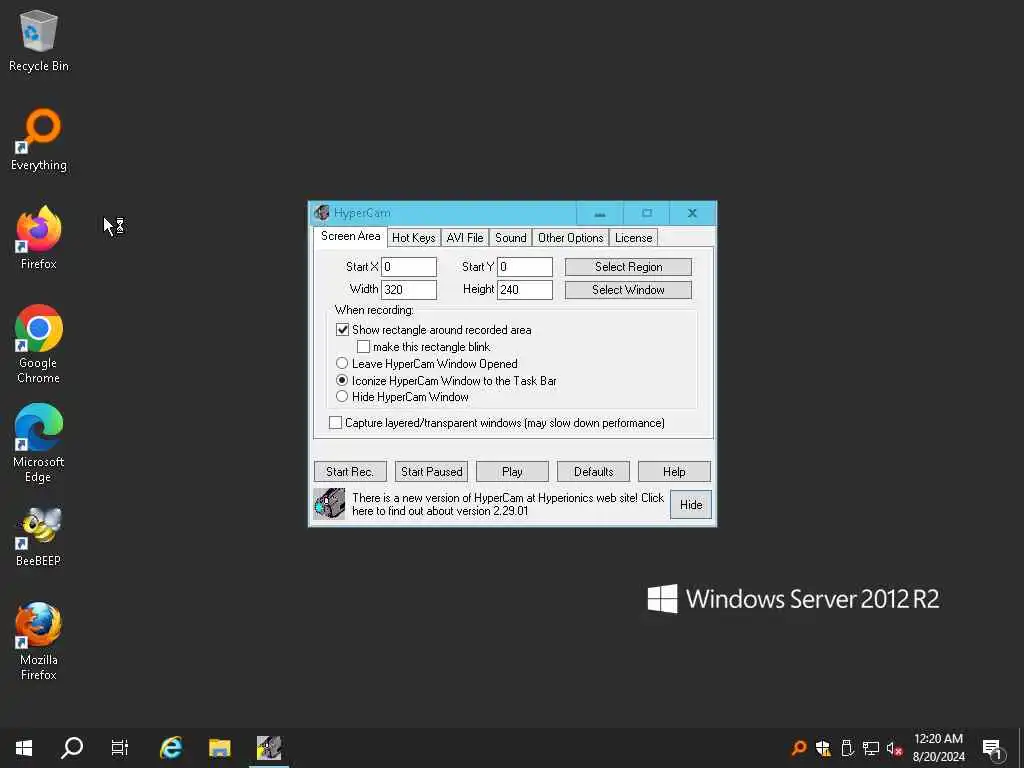1024x768 pixels.
Task: Click the HyperCam title bar app icon
Action: click(x=321, y=213)
